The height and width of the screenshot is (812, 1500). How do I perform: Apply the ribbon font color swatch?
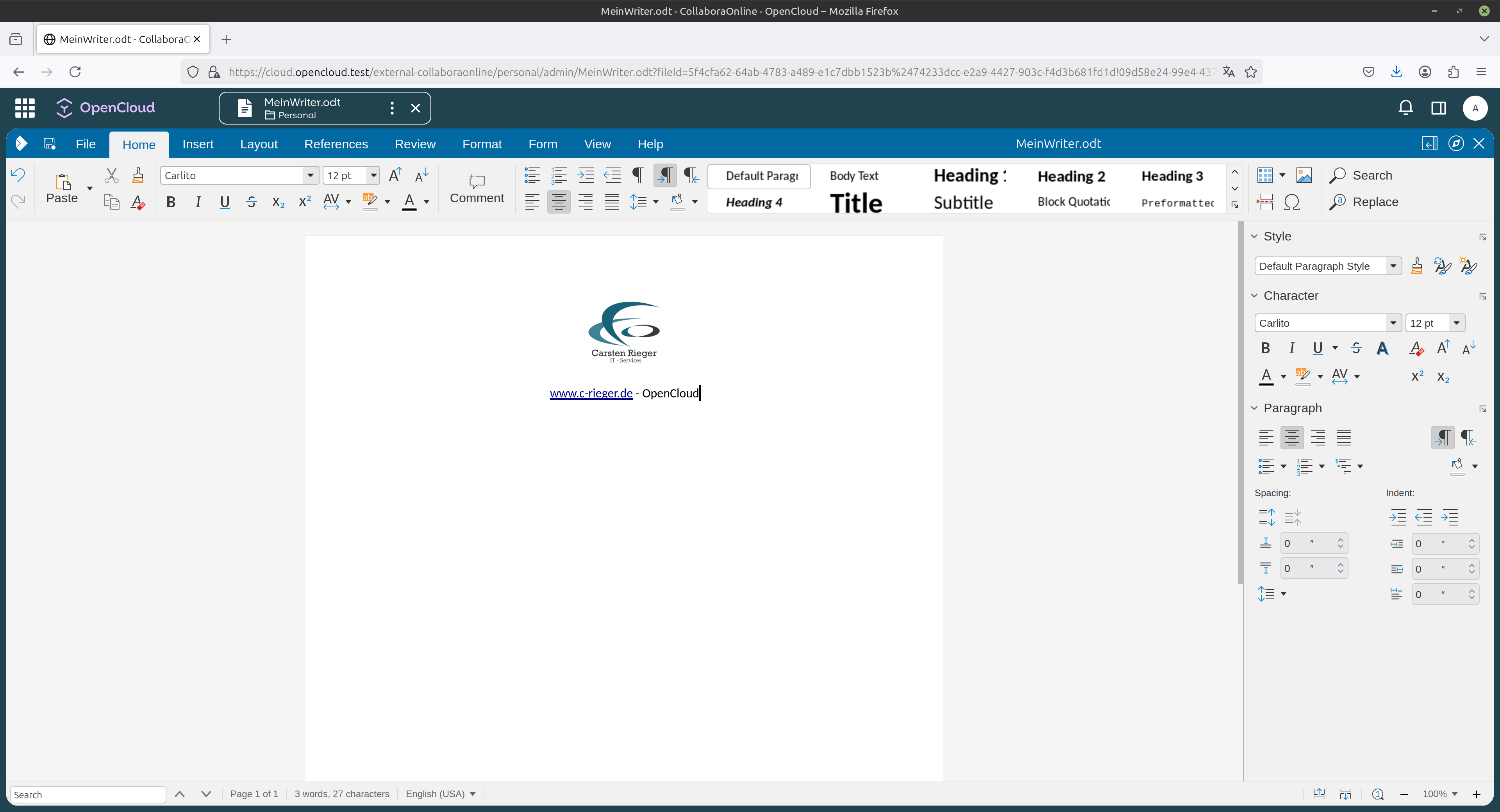(x=409, y=202)
